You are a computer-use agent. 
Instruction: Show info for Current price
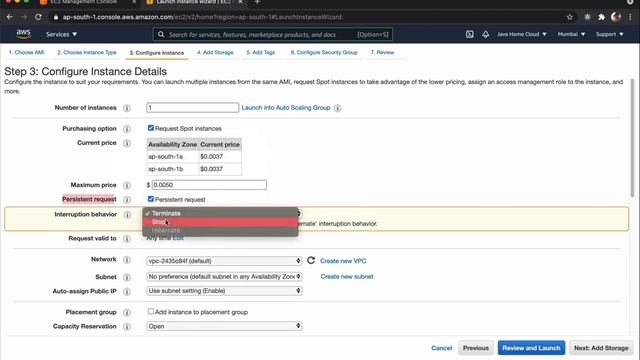127,143
